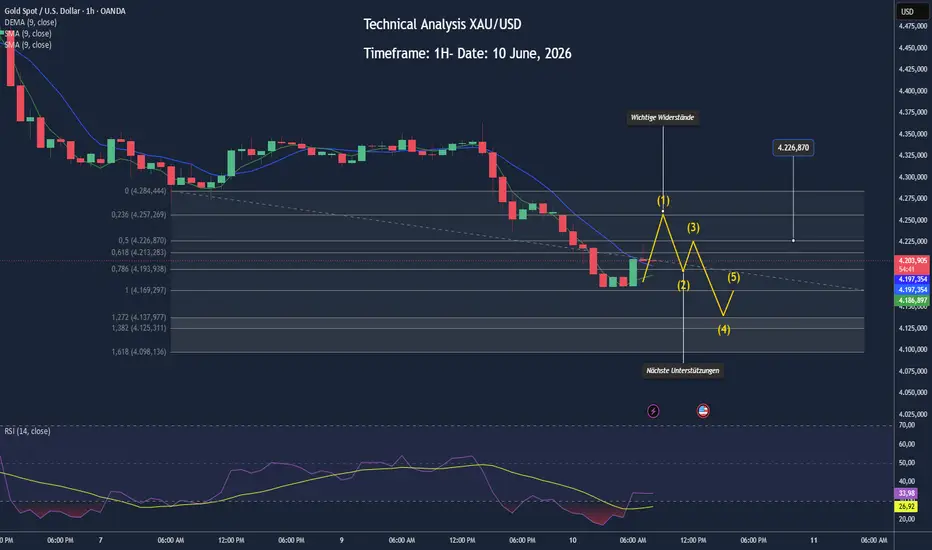
Task: Click the yellow wave label (4)
Action: (x=723, y=329)
